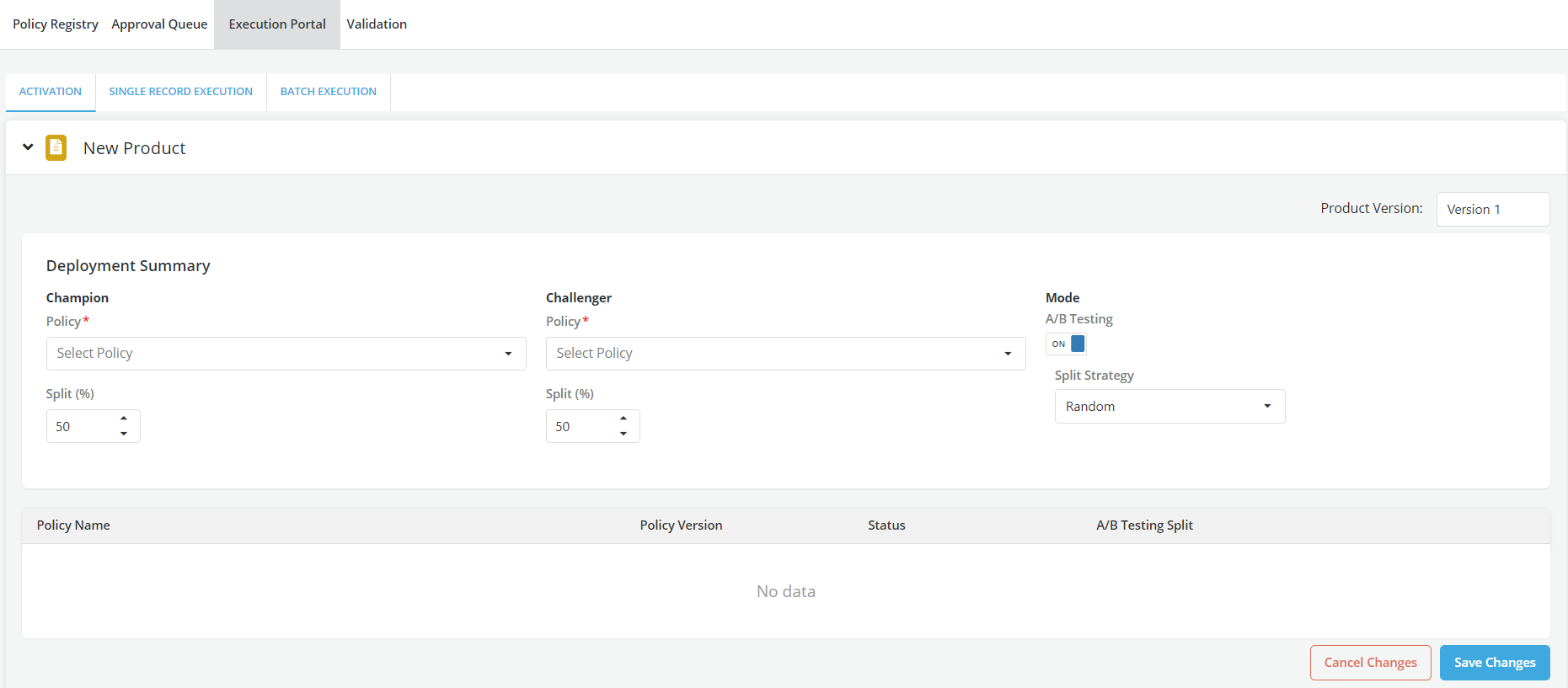Click the Champion Split value field
Screen dimensions: 1568x688
[x=80, y=427]
